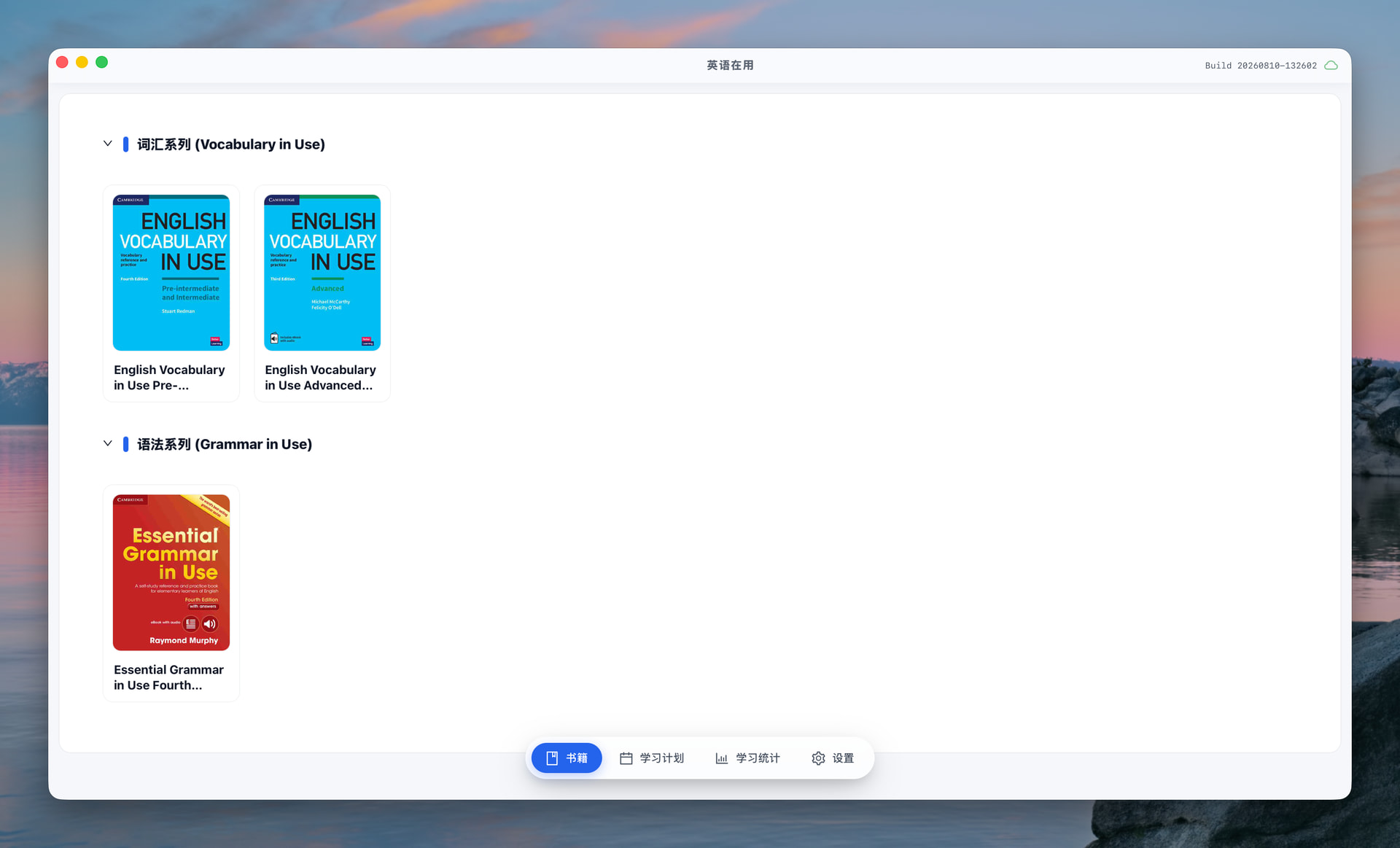The height and width of the screenshot is (848, 1400).
Task: Click the 'English Vocabulary in Use Advanced...' title
Action: (x=321, y=378)
